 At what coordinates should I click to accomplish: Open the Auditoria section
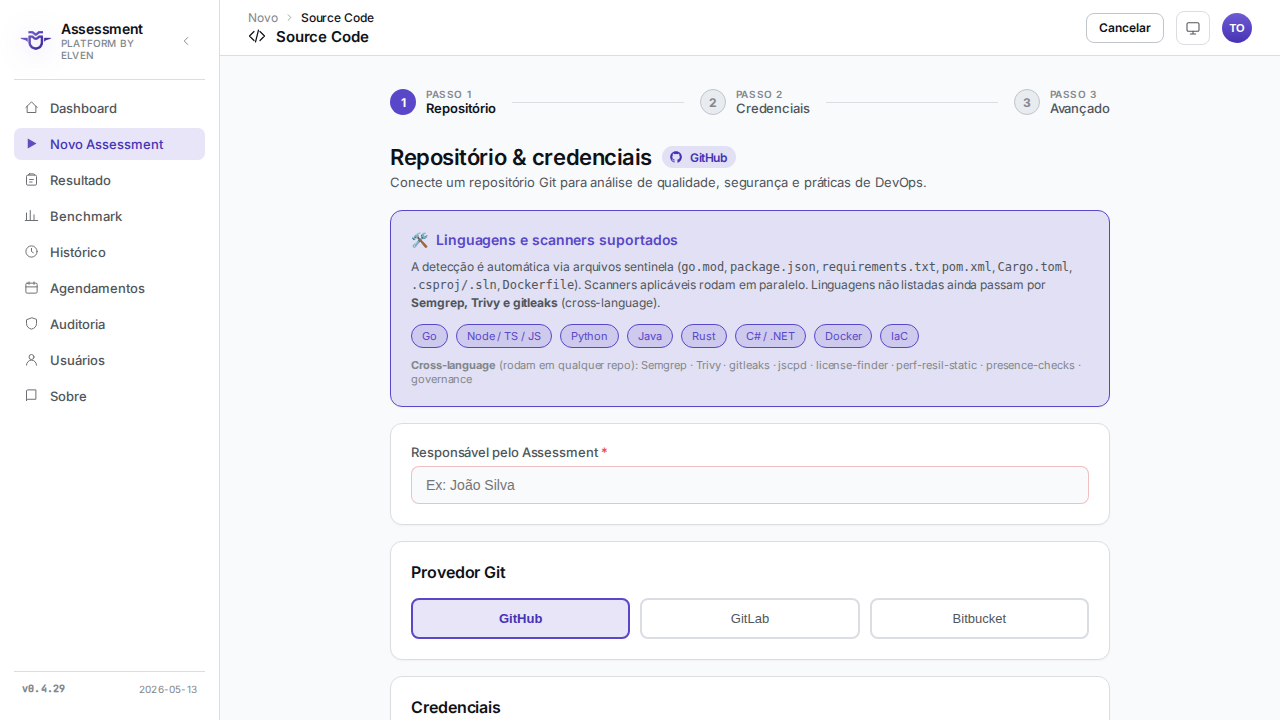109,324
